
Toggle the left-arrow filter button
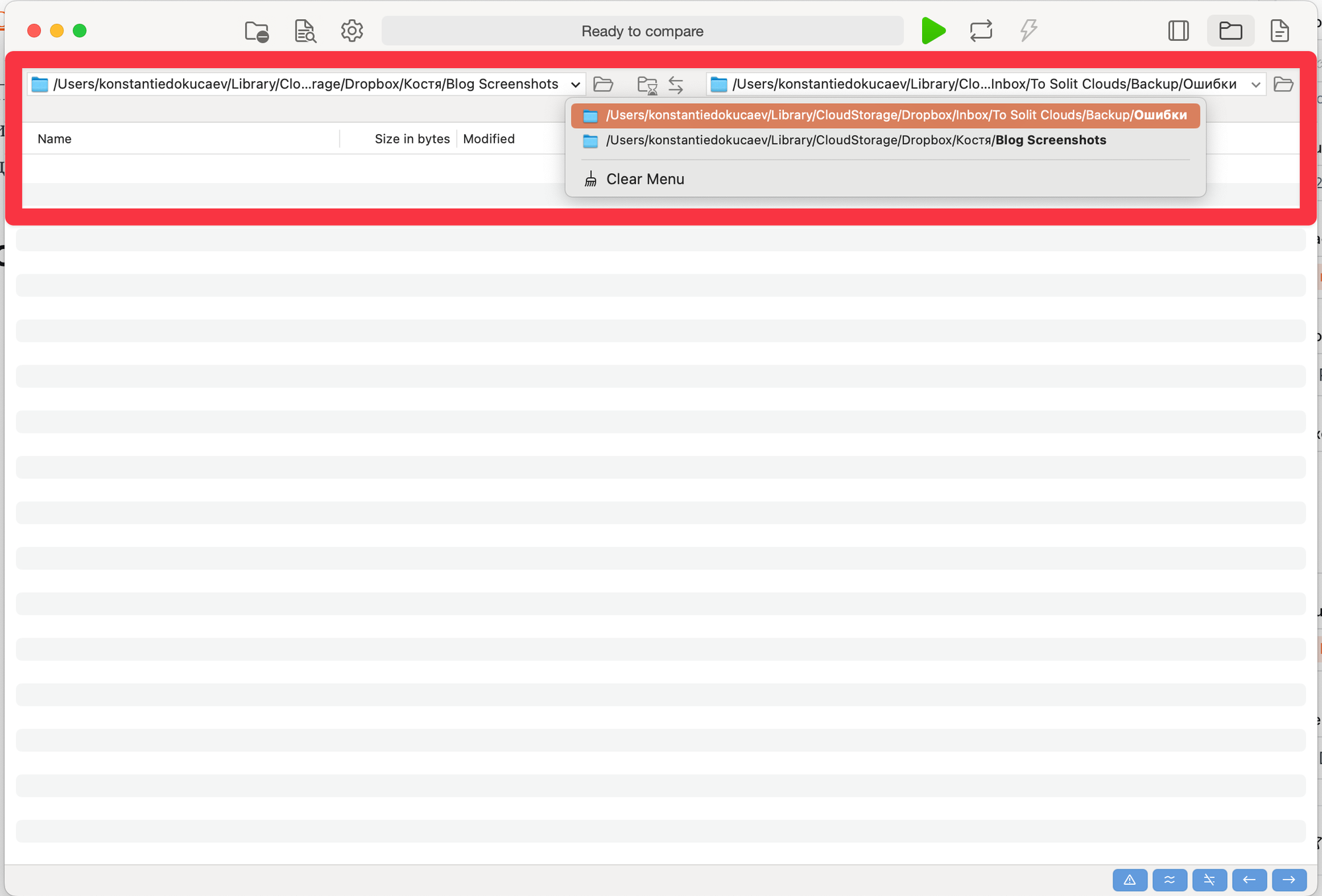click(x=1249, y=879)
